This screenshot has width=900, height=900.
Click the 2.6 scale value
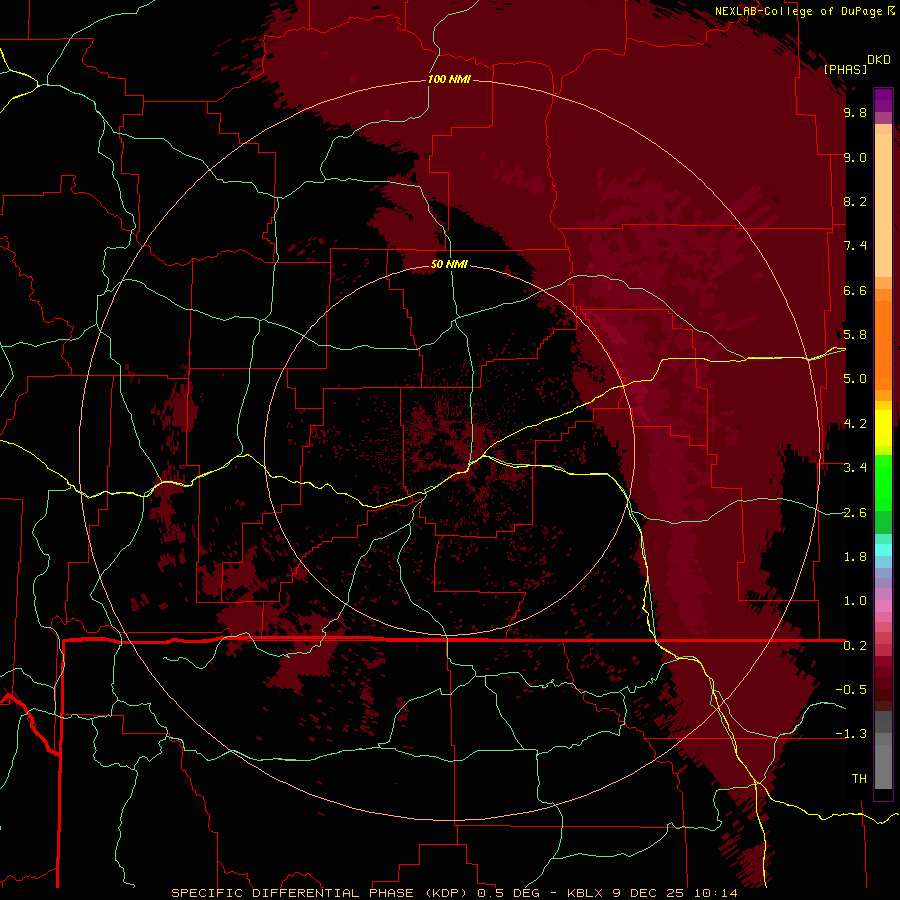click(855, 512)
